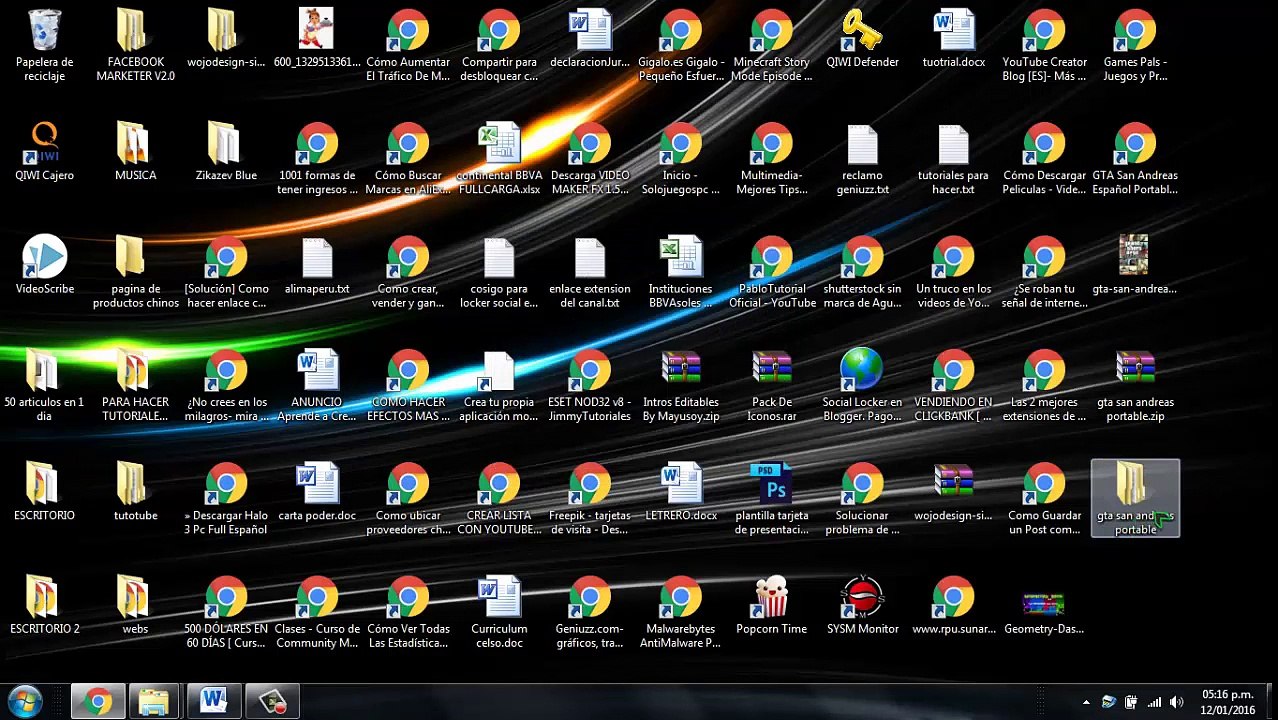Open Google Chrome from the taskbar
The width and height of the screenshot is (1278, 720).
pos(98,701)
